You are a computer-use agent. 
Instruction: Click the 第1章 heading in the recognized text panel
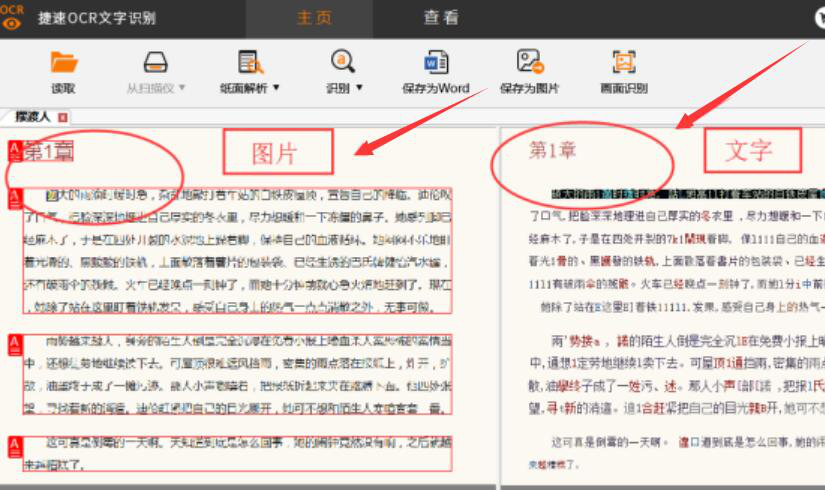point(552,151)
